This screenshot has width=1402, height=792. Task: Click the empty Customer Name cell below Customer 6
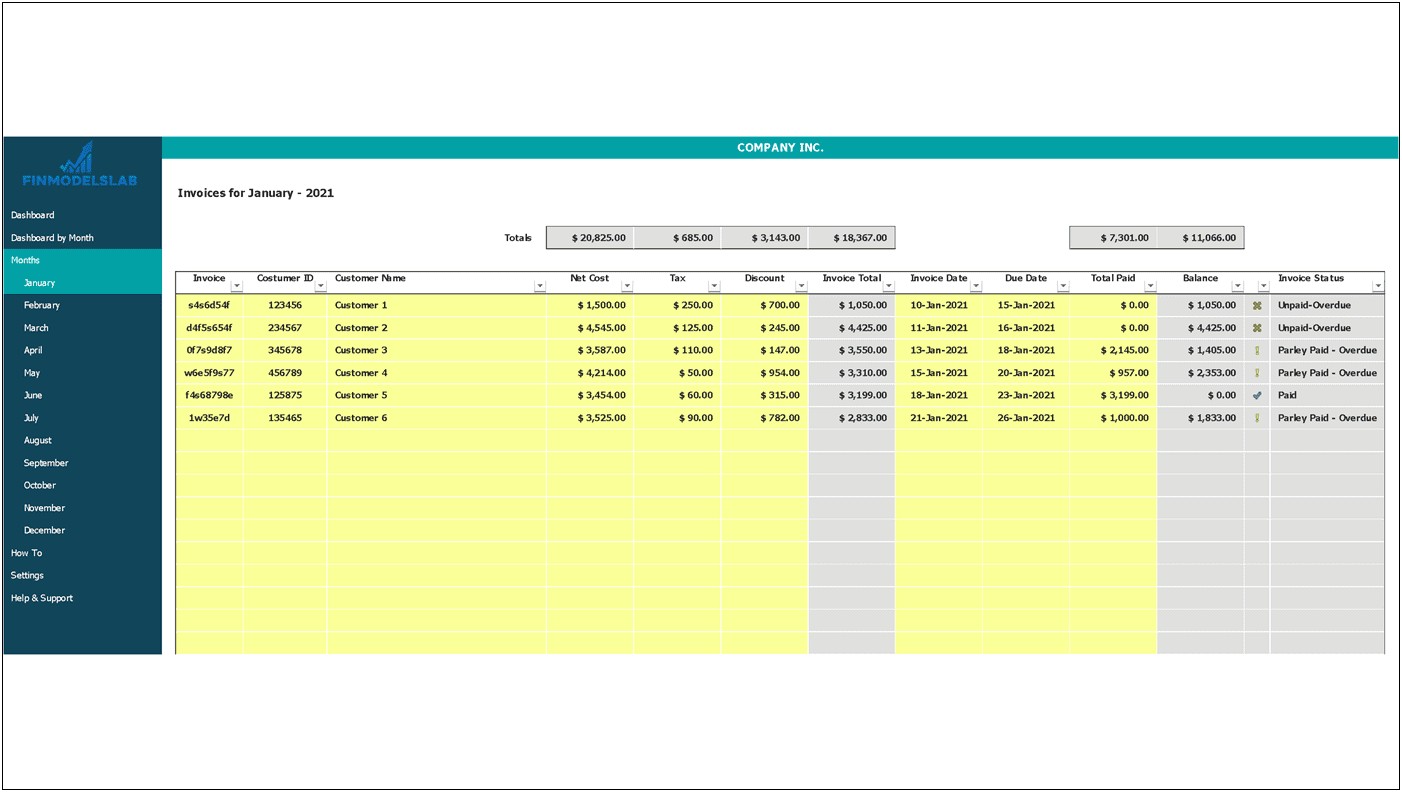click(436, 440)
